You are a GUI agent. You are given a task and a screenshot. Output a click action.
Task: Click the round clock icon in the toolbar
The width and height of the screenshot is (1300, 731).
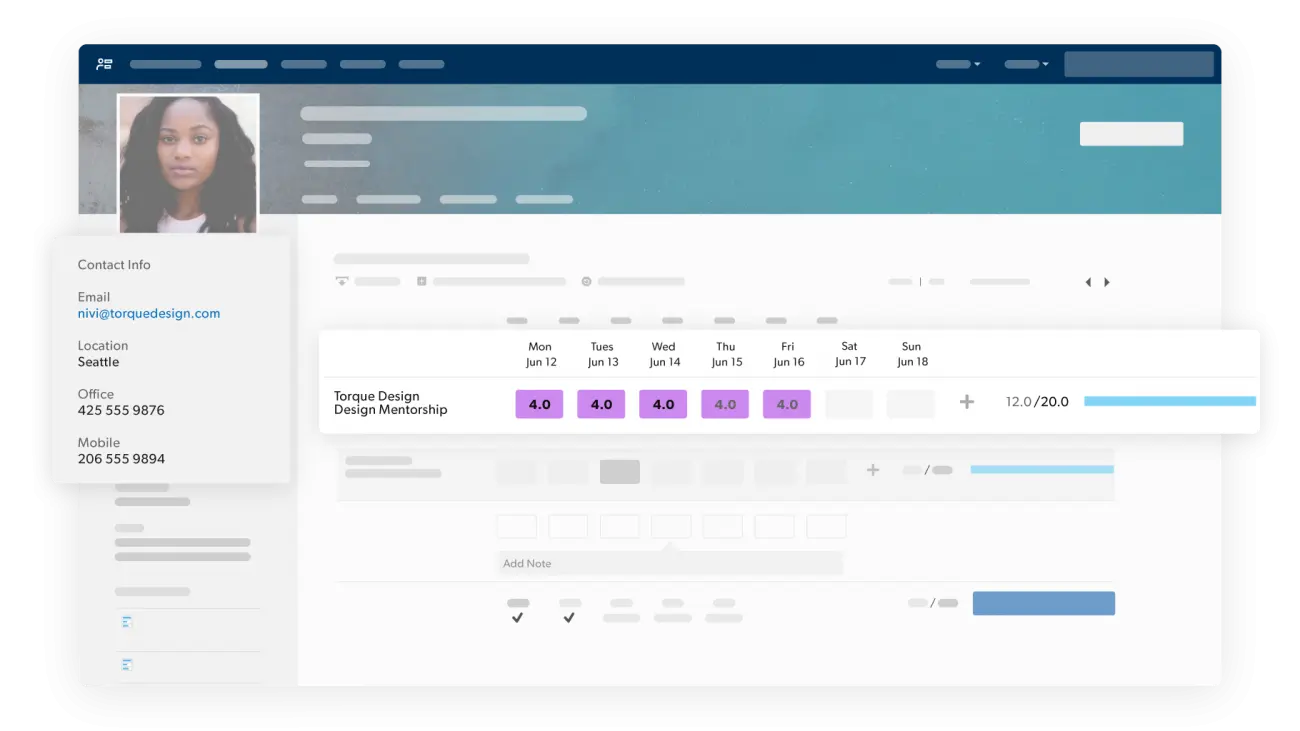pos(587,282)
